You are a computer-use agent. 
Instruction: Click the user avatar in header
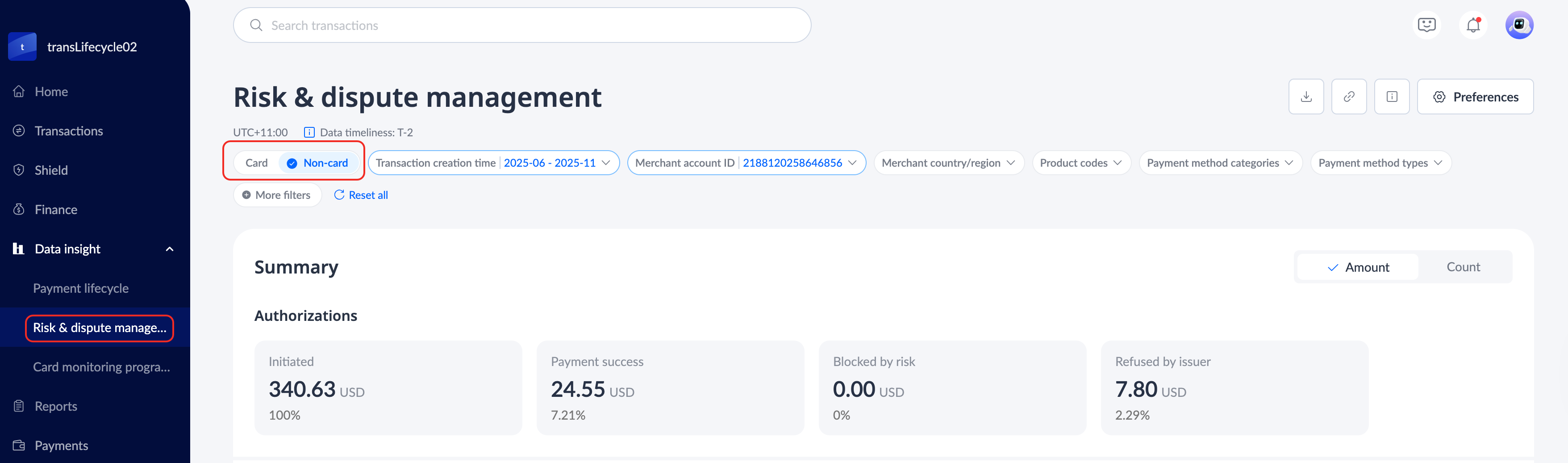point(1519,25)
